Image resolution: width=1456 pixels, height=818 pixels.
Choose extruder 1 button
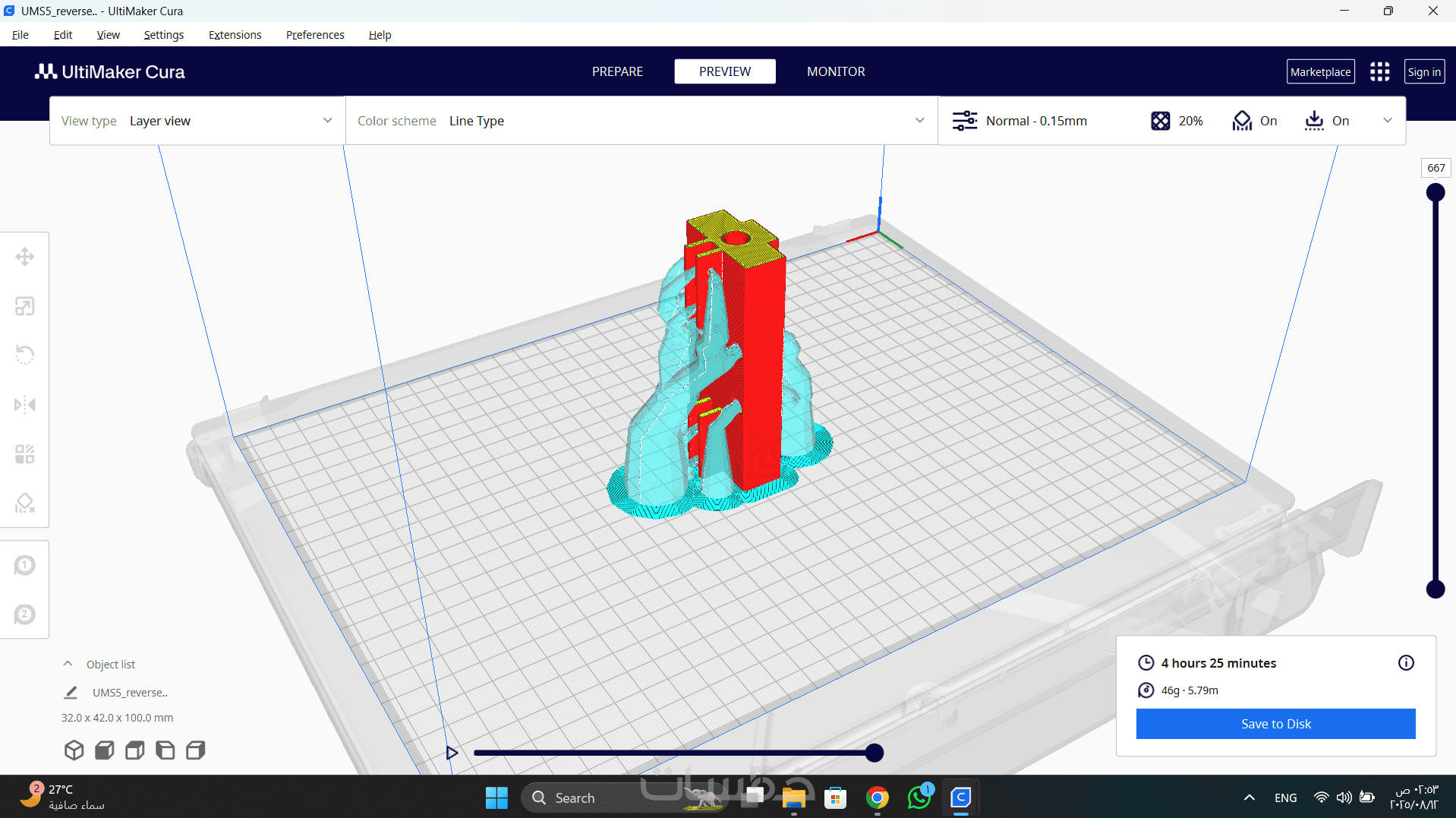click(x=25, y=565)
